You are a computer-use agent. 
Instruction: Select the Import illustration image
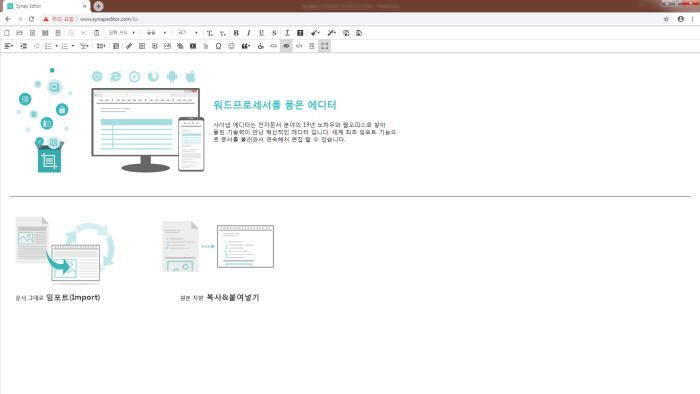[65, 251]
